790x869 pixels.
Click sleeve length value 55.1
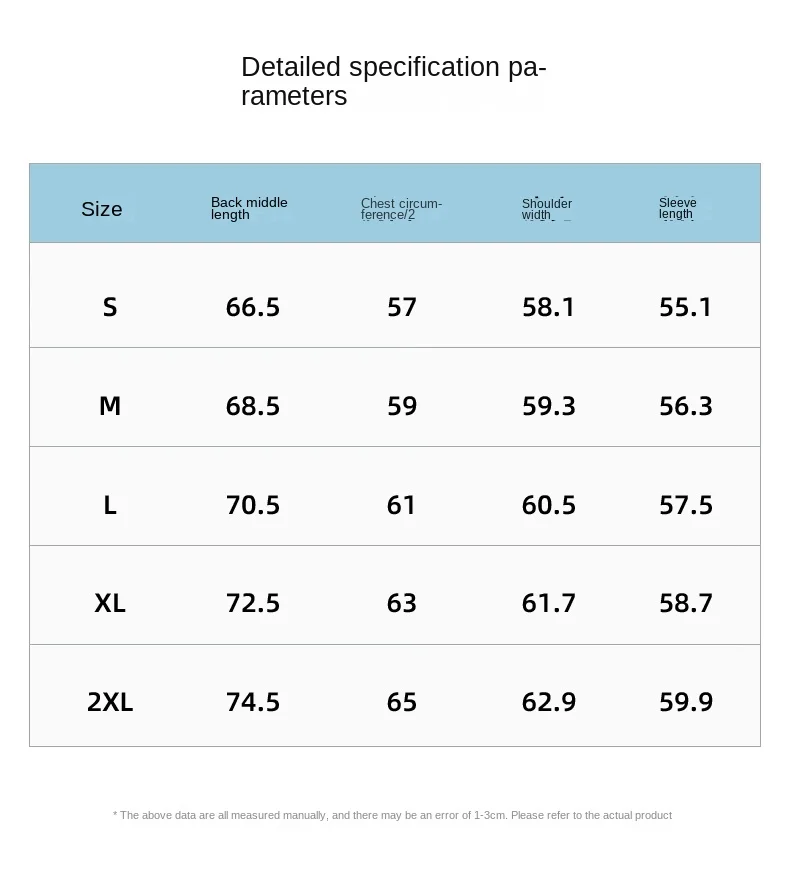[686, 307]
